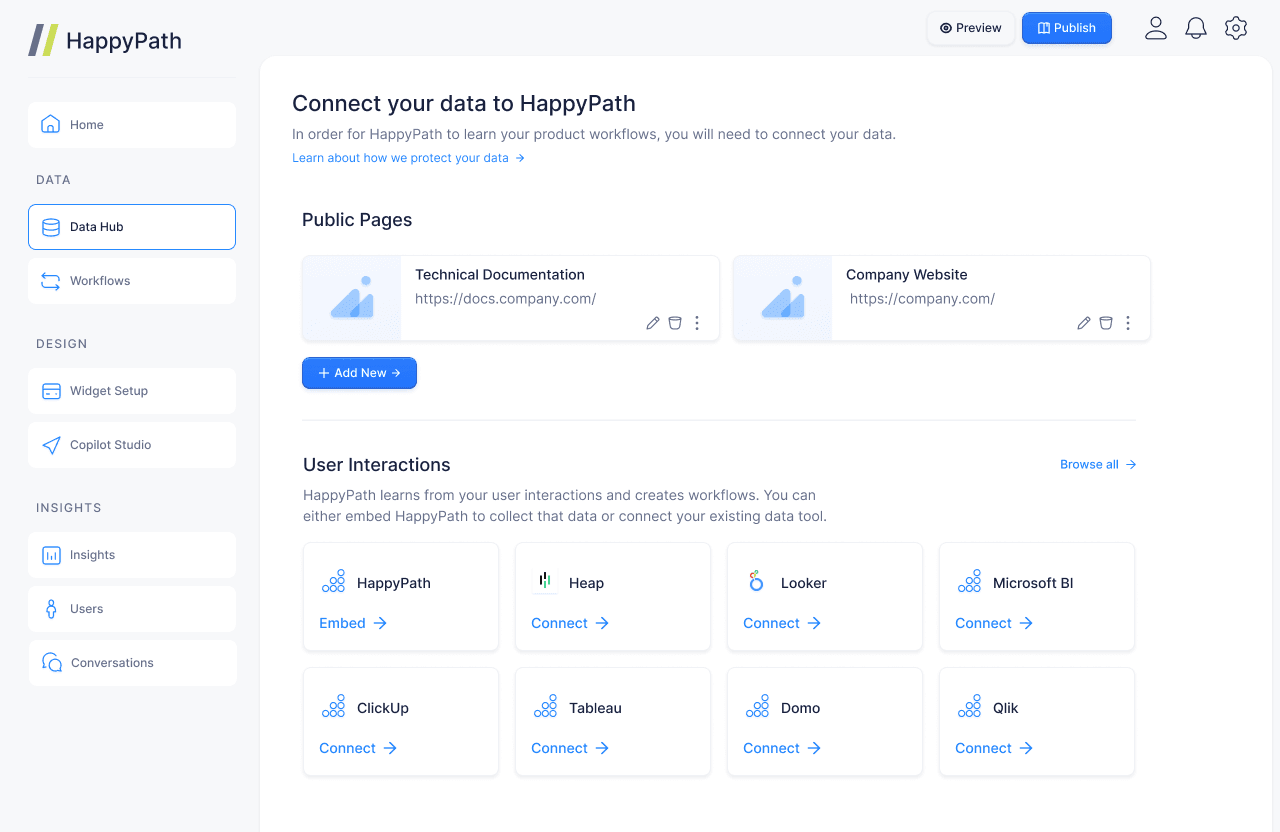The image size is (1280, 832).
Task: Delete Company Website with the trash icon
Action: [1106, 323]
